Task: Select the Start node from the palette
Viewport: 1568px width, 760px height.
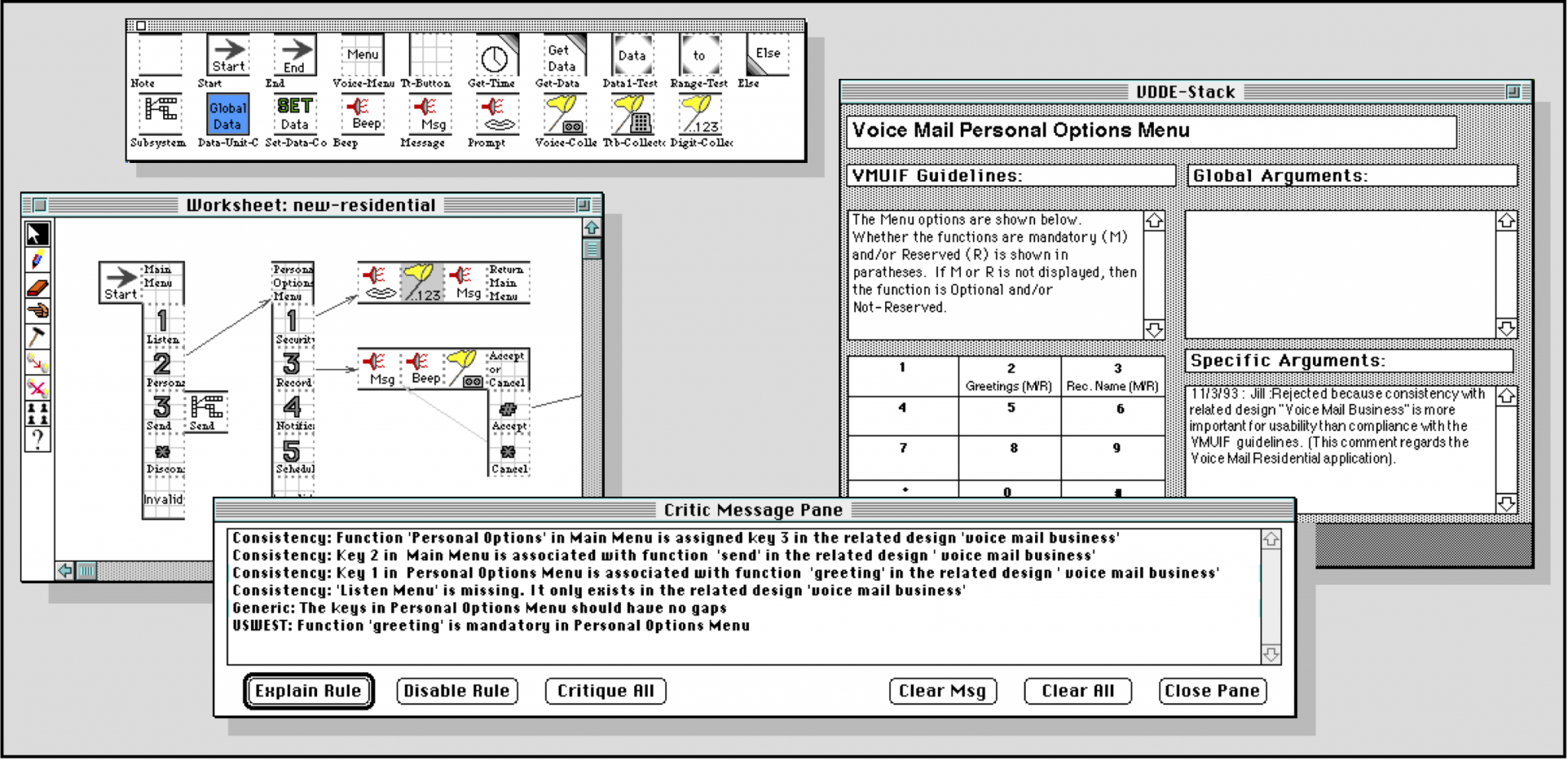Action: coord(226,54)
